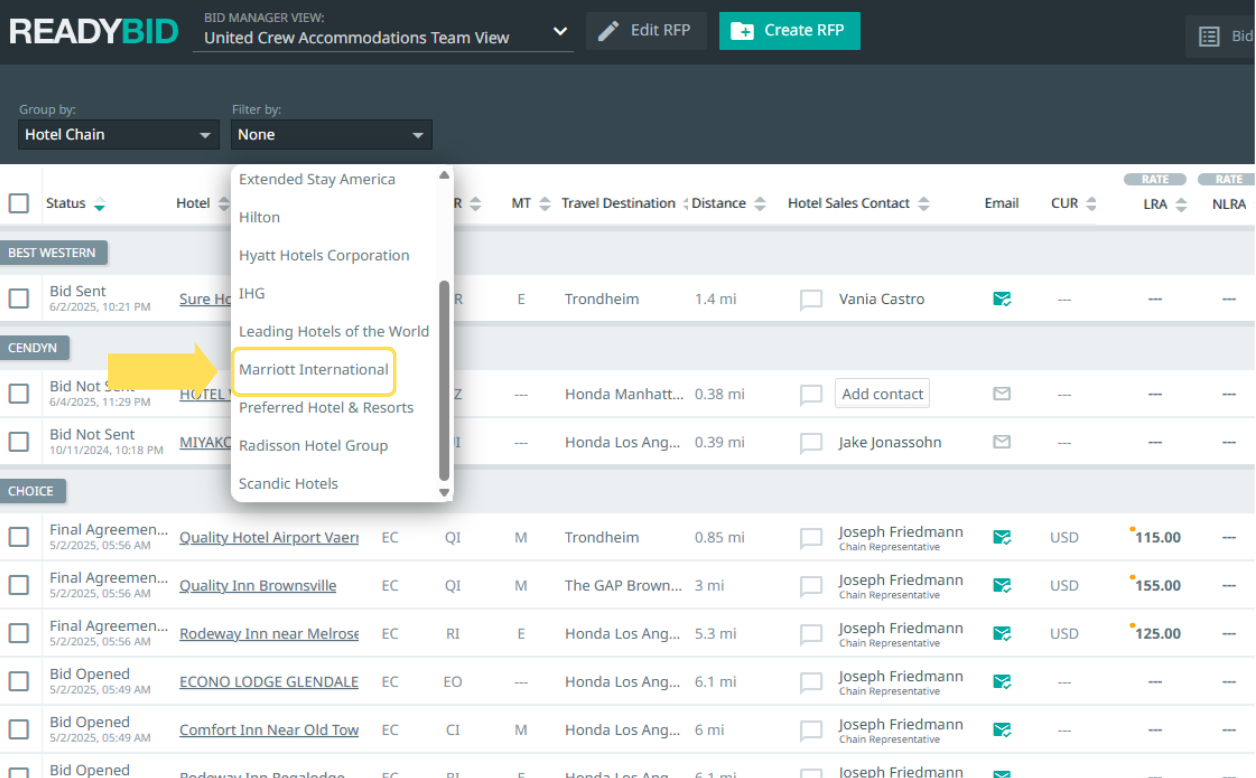Image resolution: width=1256 pixels, height=778 pixels.
Task: Click green email icon for Comfort Inn row
Action: tap(1001, 730)
